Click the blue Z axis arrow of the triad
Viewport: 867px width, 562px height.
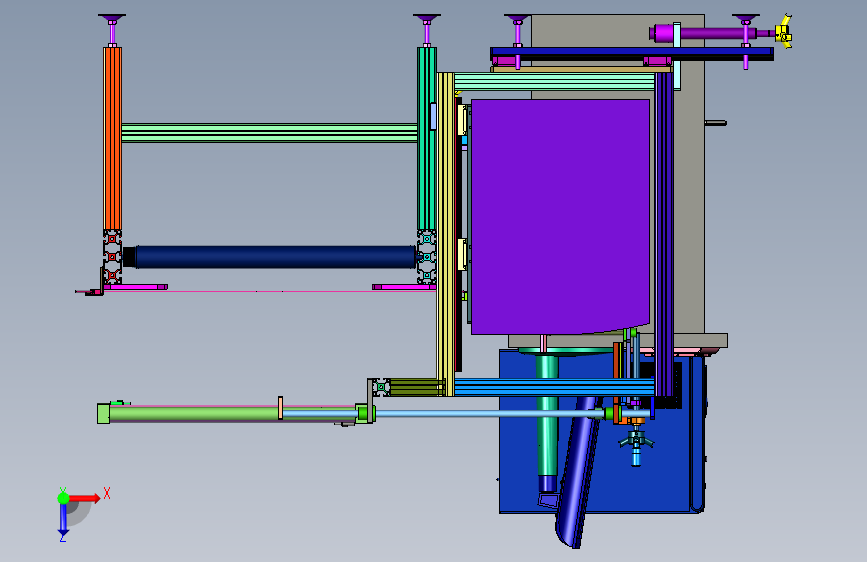[63, 519]
